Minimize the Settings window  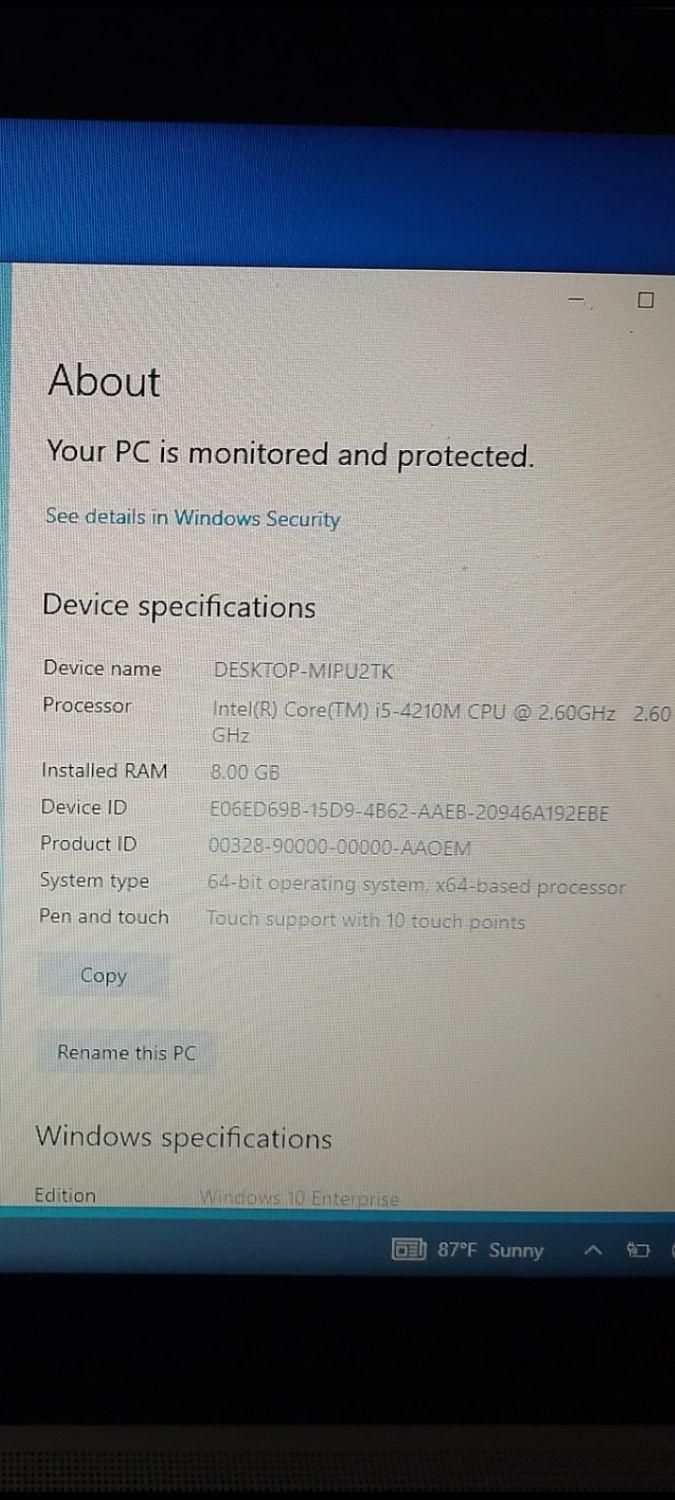pyautogui.click(x=578, y=300)
